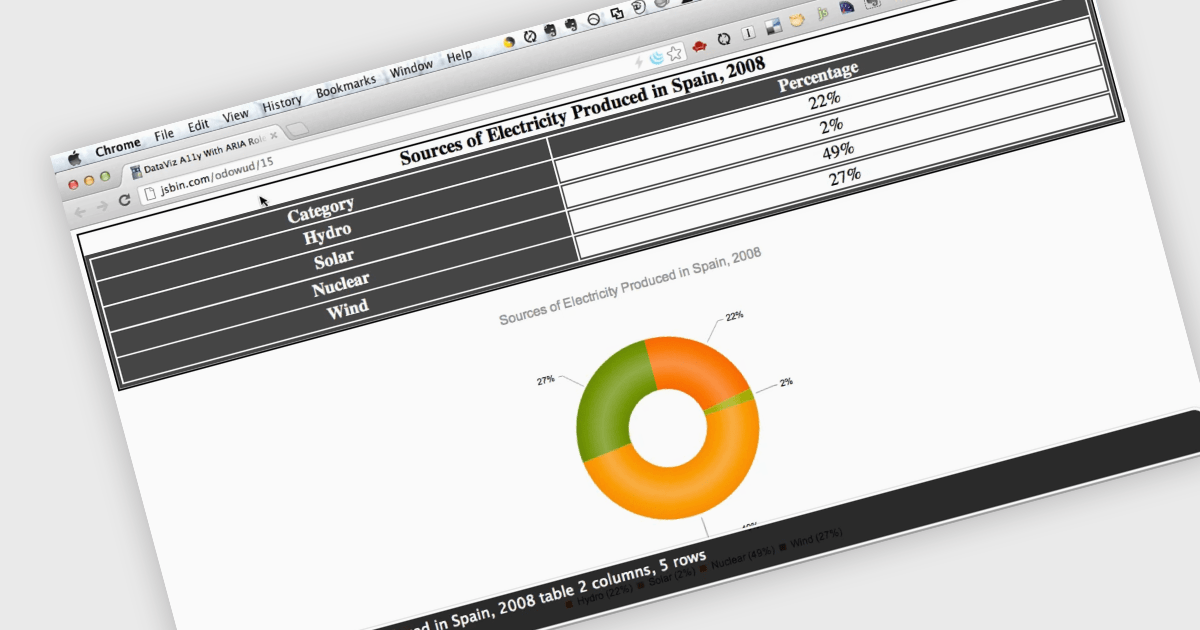
Task: Click the 27% table cell
Action: click(x=844, y=178)
